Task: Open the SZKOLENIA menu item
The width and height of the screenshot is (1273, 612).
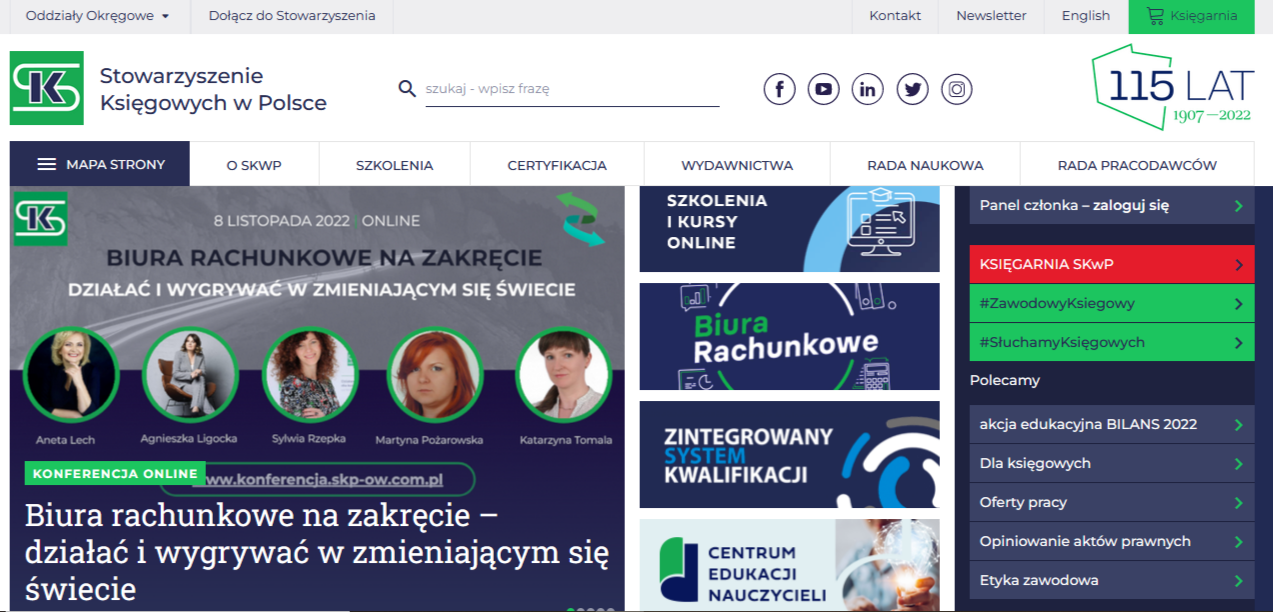Action: [x=394, y=165]
